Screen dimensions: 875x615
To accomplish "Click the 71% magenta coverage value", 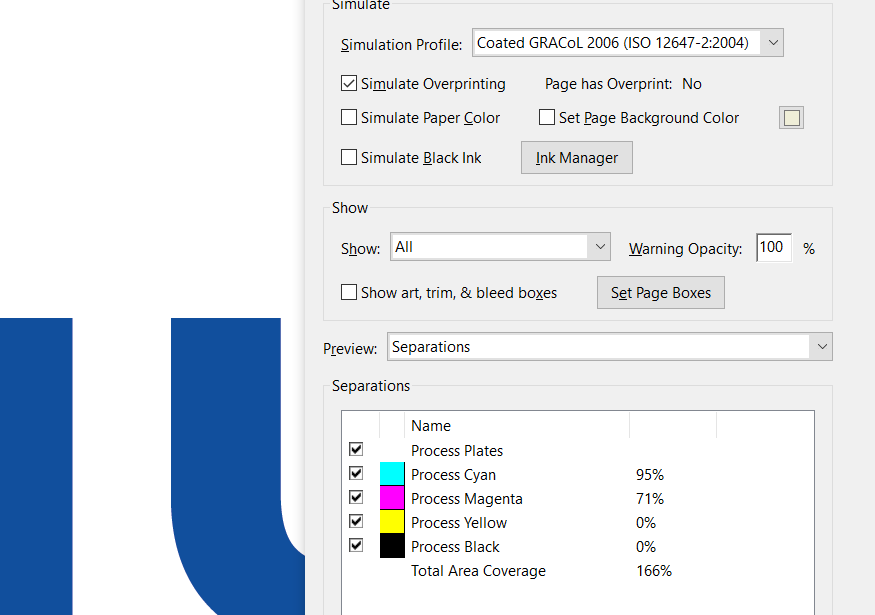I will click(x=650, y=499).
